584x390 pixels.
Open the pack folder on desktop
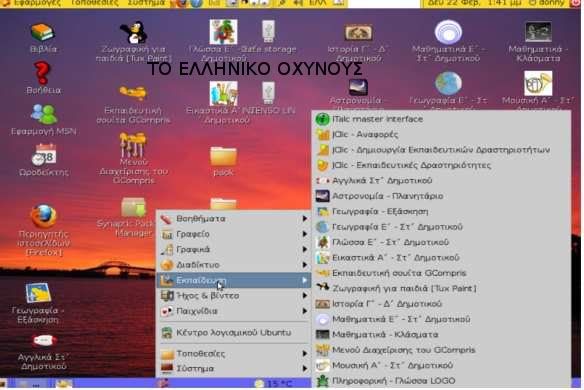pyautogui.click(x=223, y=156)
